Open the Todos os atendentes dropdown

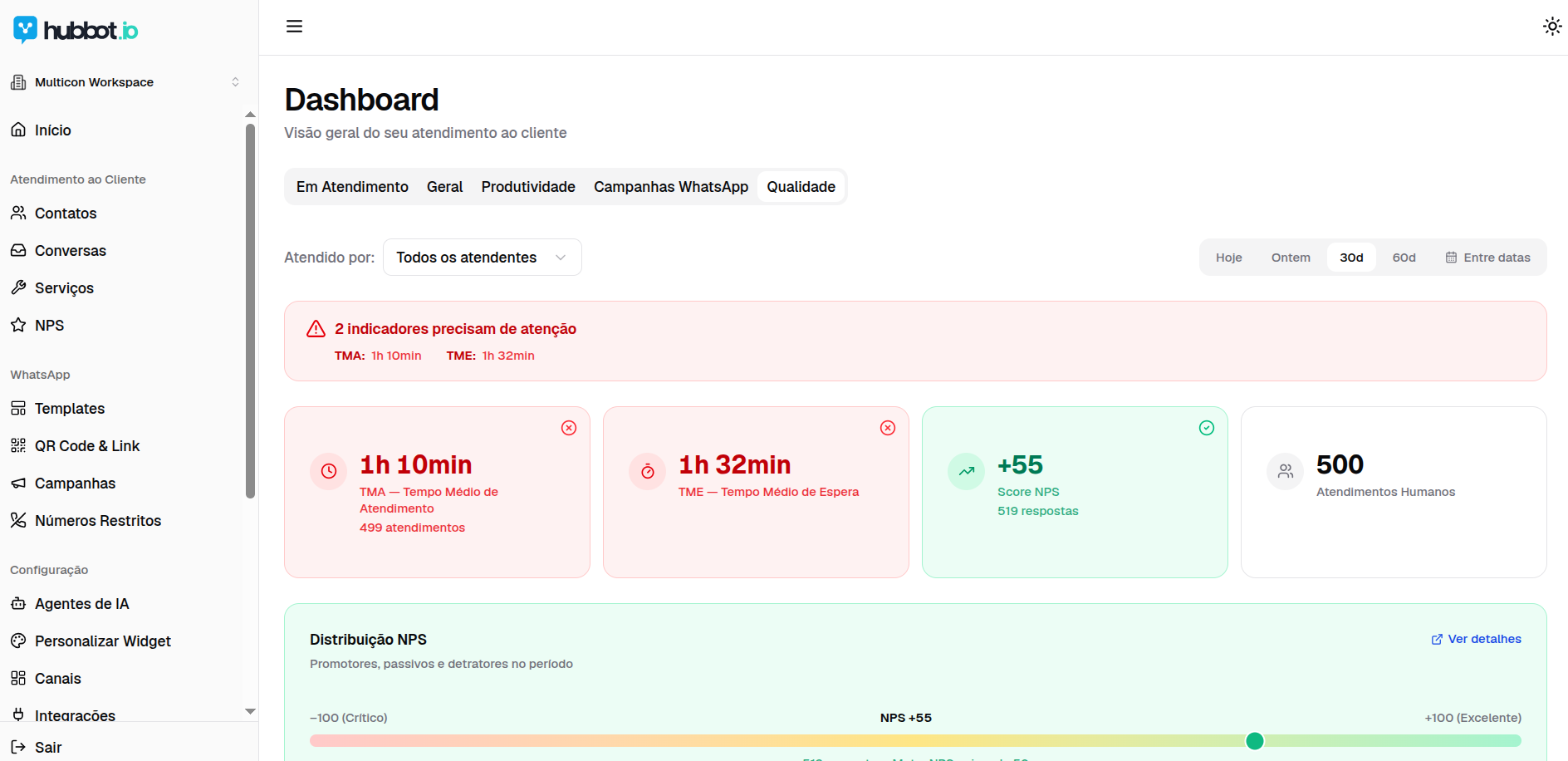483,258
